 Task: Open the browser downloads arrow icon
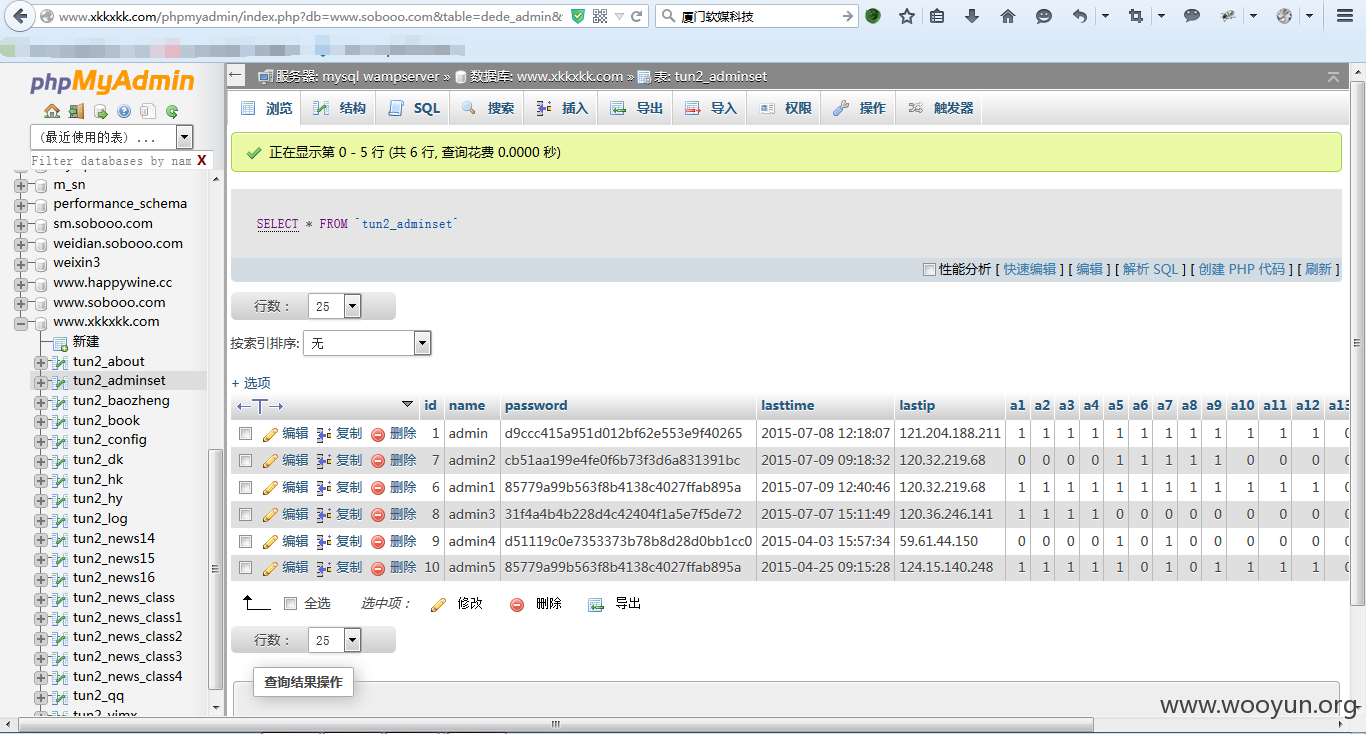[971, 16]
